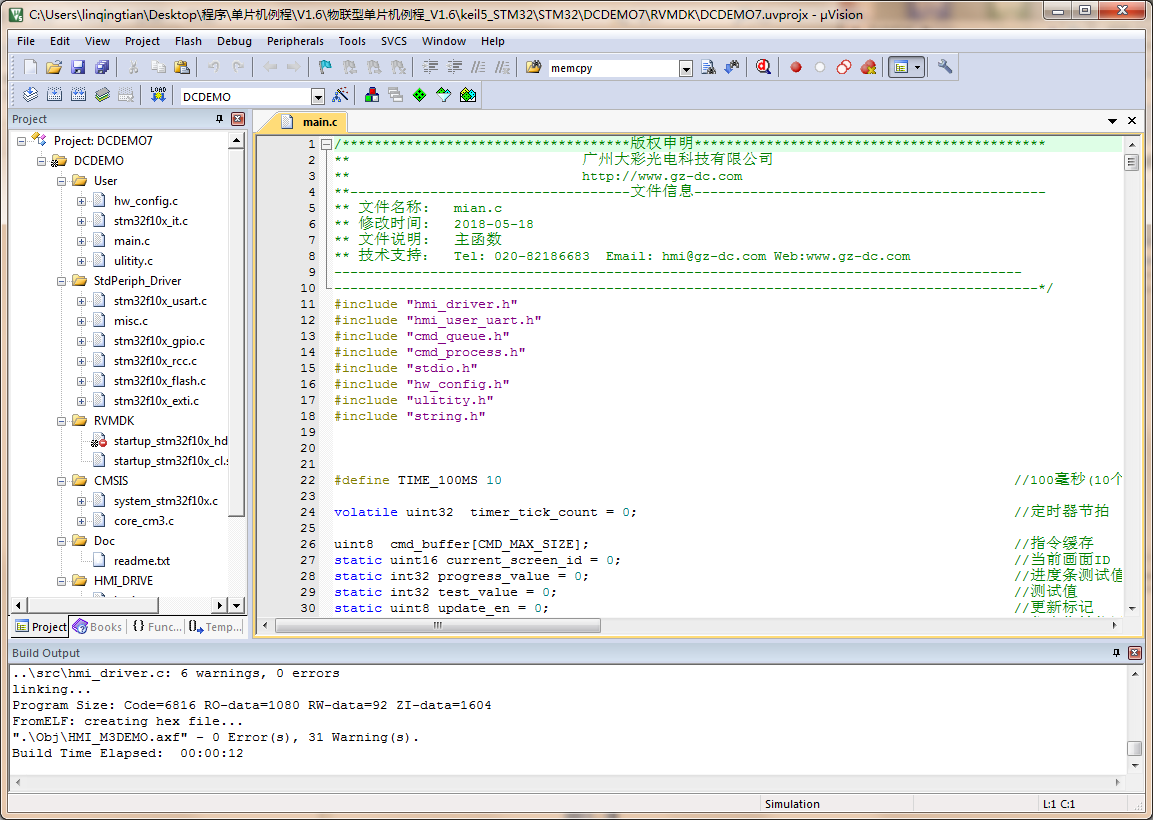Open the Peripherals menu
The height and width of the screenshot is (820, 1153).
click(x=295, y=41)
